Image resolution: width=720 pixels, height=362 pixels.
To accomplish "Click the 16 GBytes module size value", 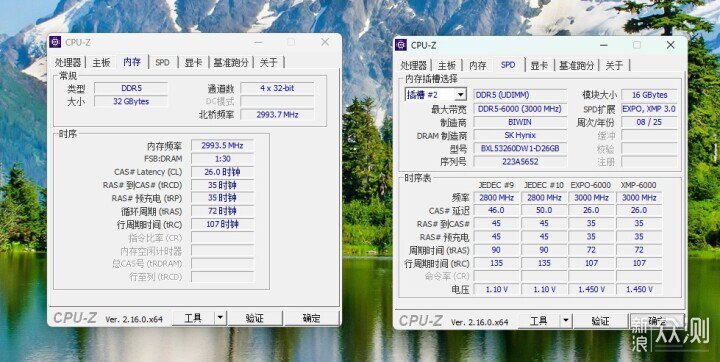I will click(649, 95).
